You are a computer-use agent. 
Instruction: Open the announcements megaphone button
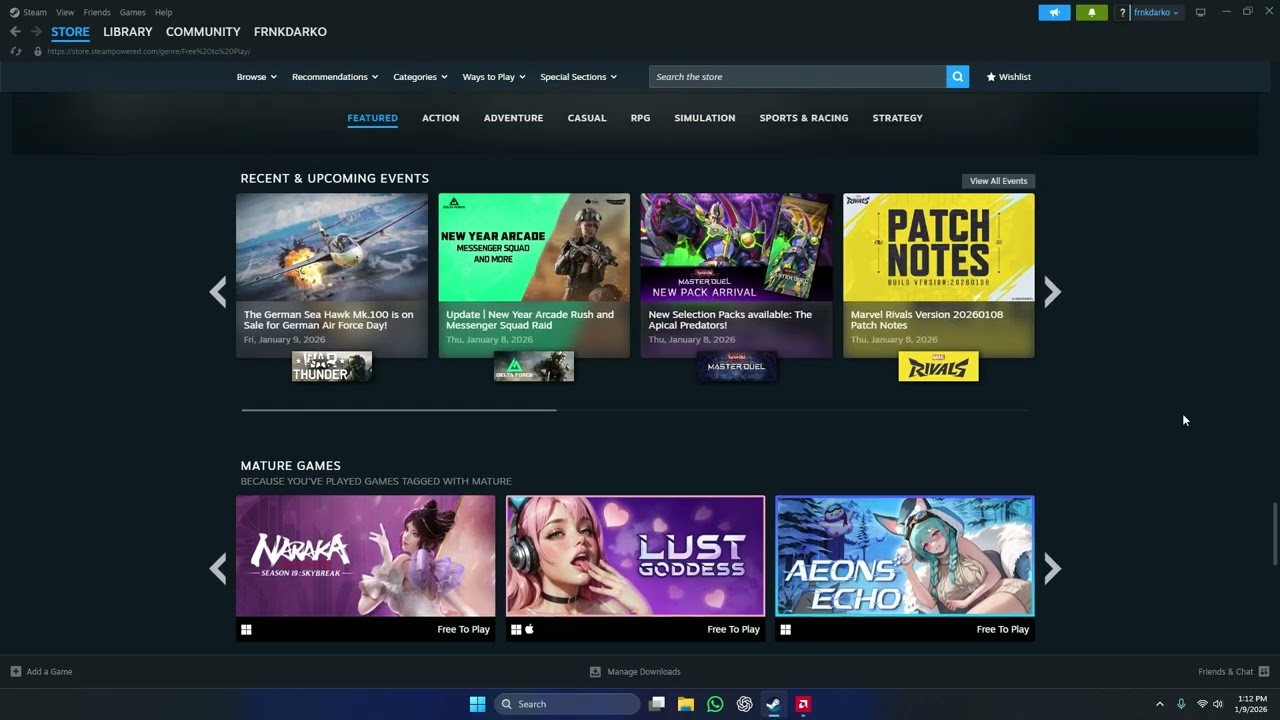point(1054,12)
